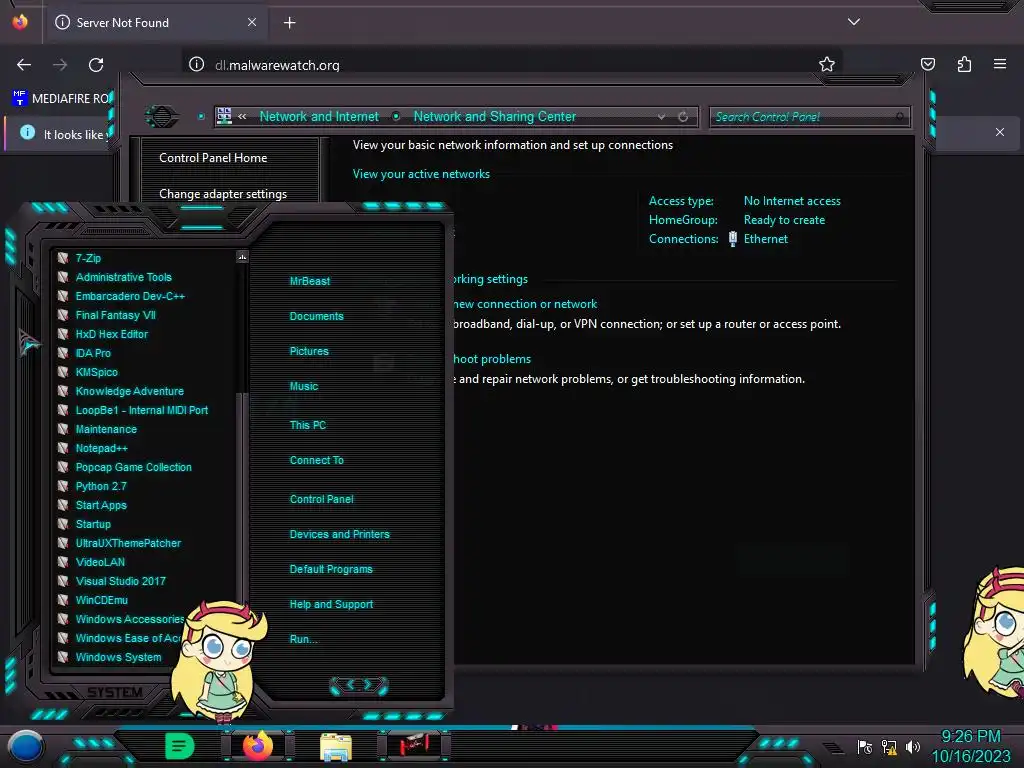Open the Ethernet connection link

(765, 239)
